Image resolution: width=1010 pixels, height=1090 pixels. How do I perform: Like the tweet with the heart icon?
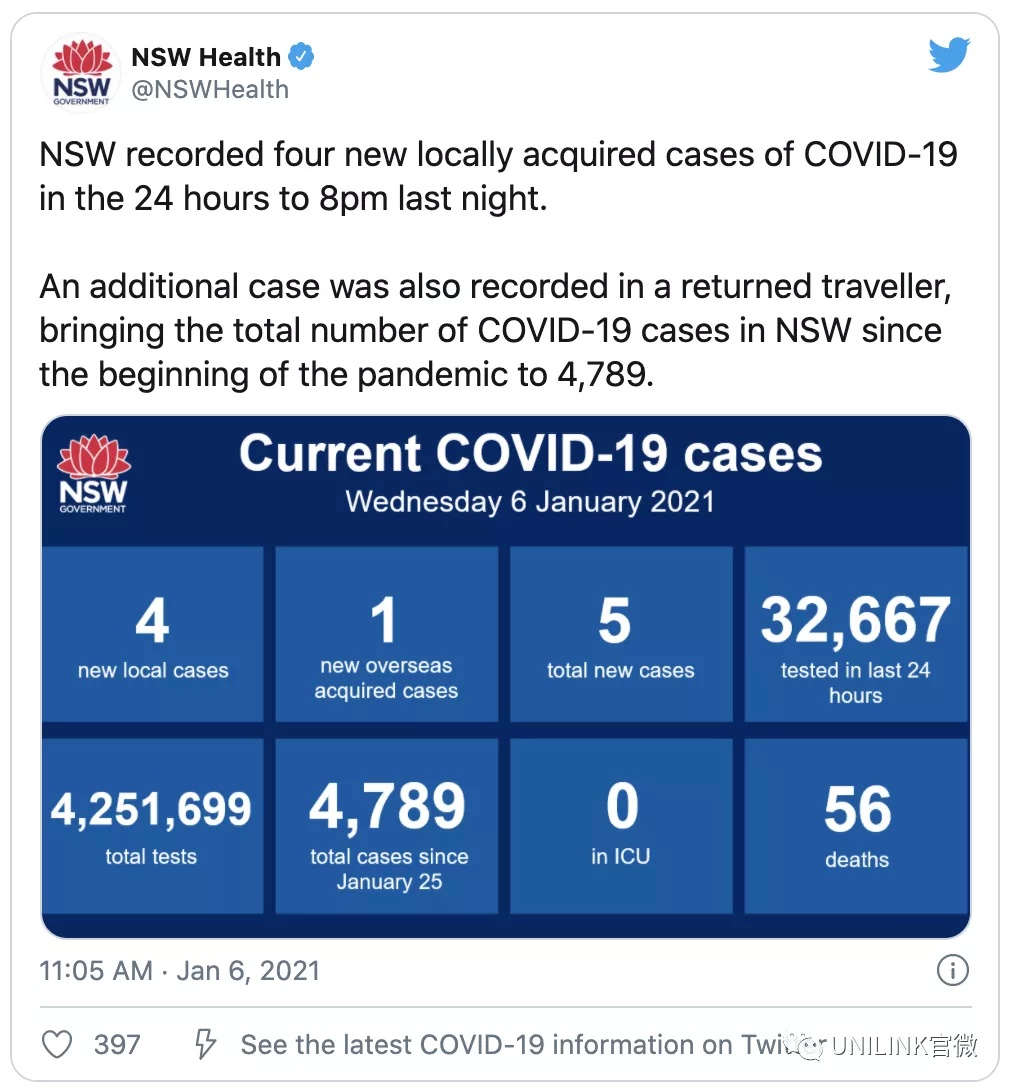[x=57, y=1044]
